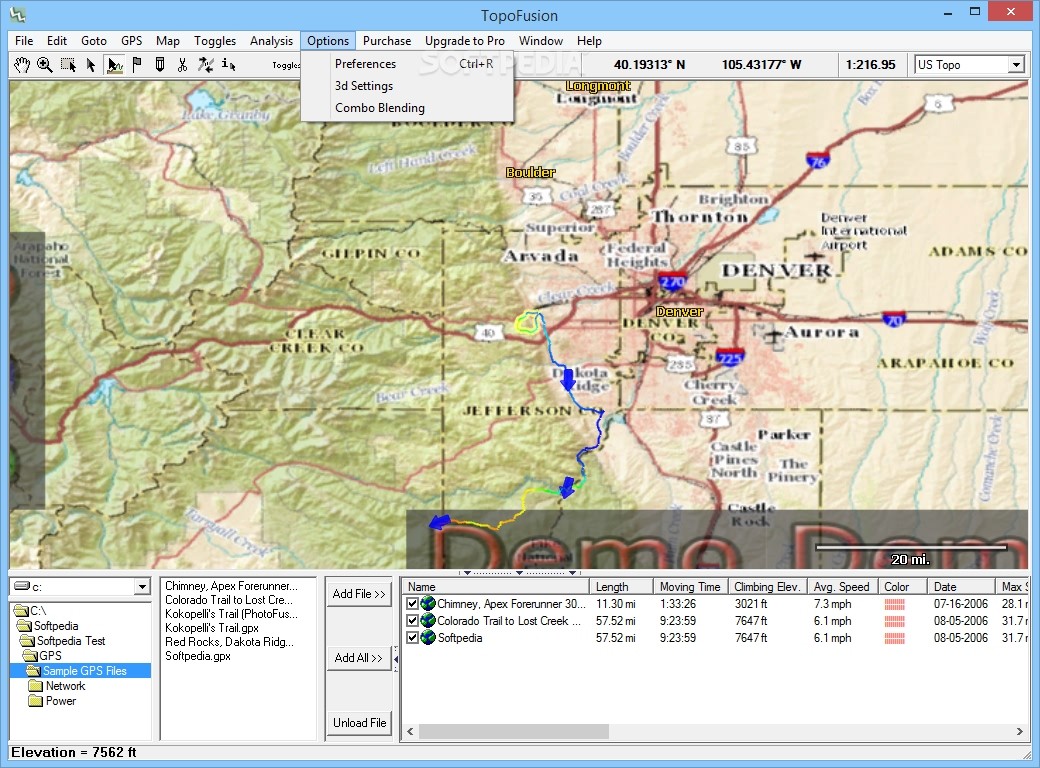Click globe icon of Chimney, Apex Forerunner track
The width and height of the screenshot is (1040, 768).
[428, 604]
